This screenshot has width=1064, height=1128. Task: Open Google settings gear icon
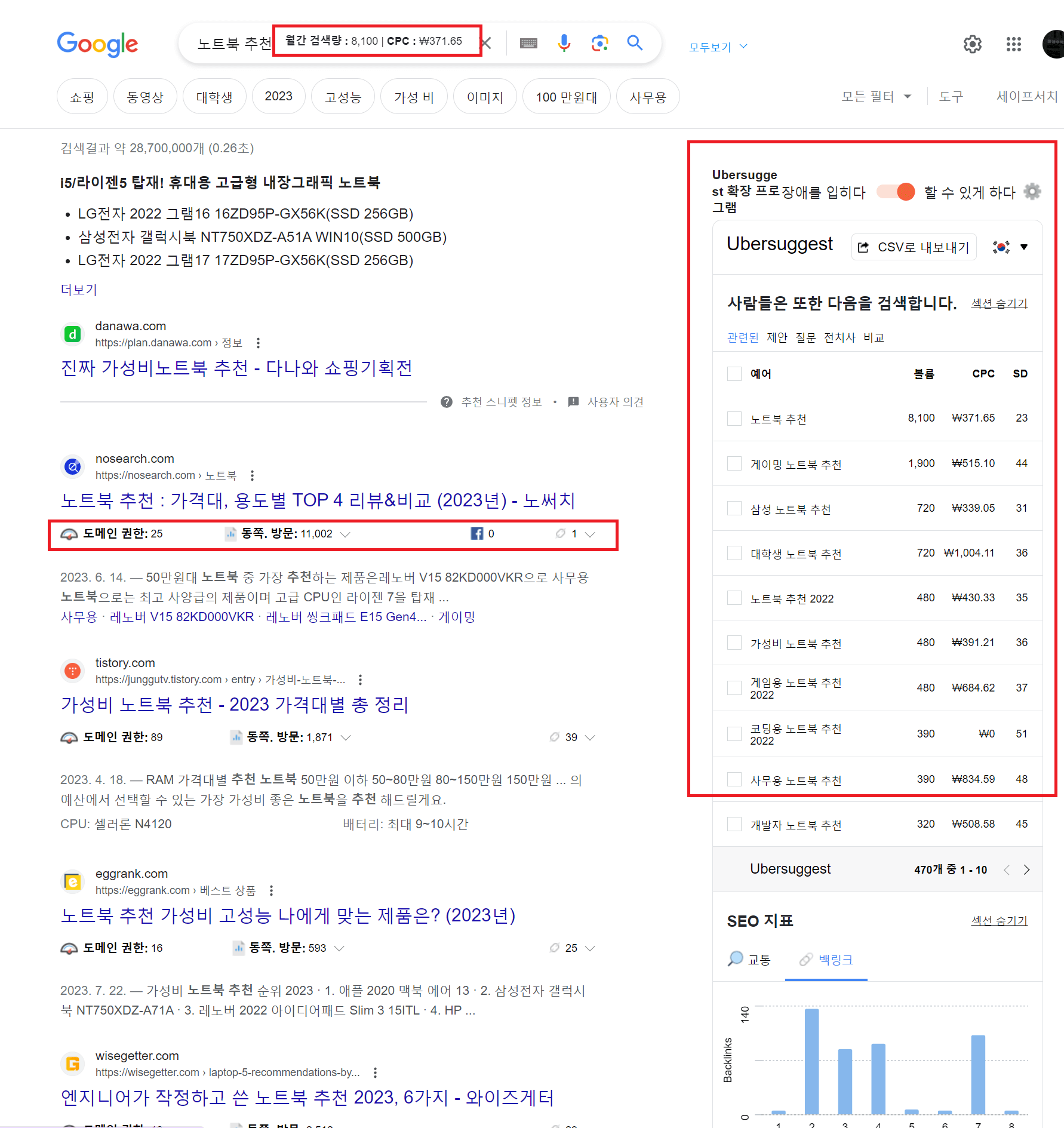973,44
